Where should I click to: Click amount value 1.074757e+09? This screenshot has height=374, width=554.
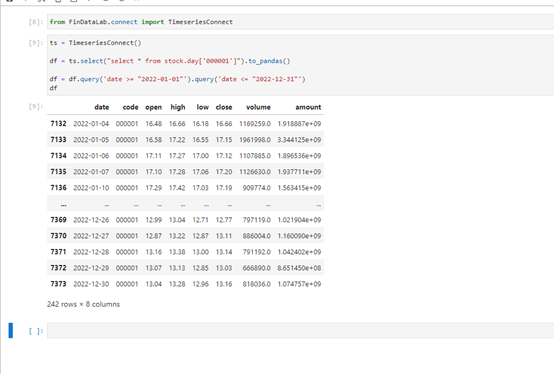pos(299,284)
